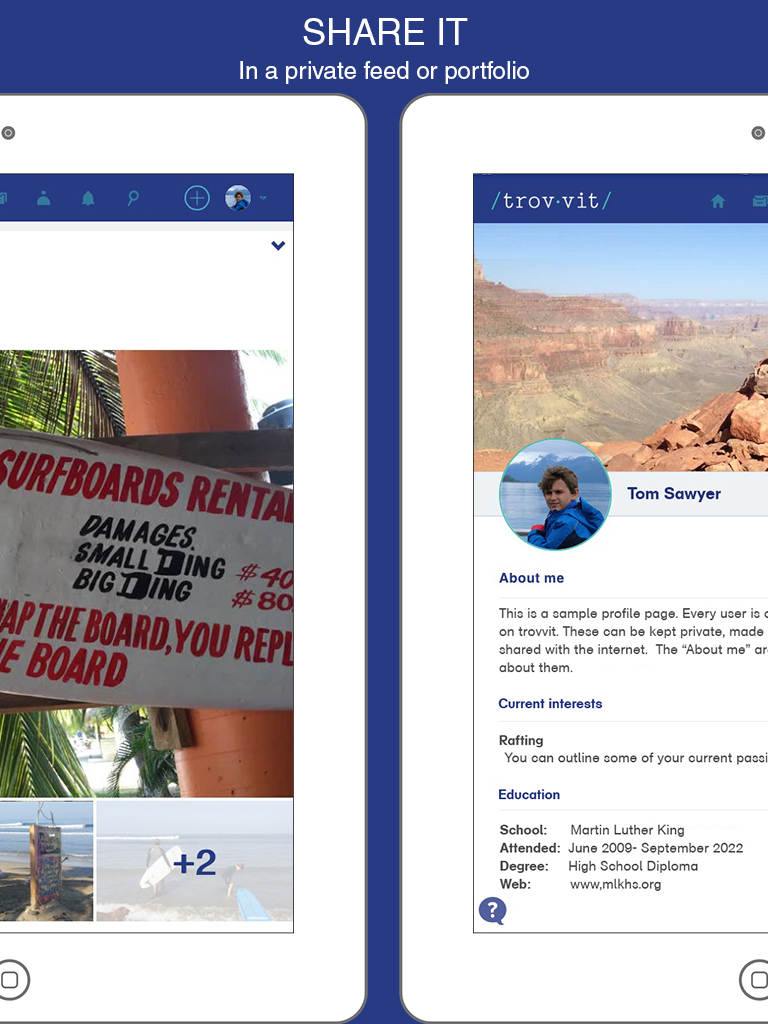Image resolution: width=768 pixels, height=1024 pixels.
Task: Select the Tom Sawyer profile name
Action: (674, 494)
